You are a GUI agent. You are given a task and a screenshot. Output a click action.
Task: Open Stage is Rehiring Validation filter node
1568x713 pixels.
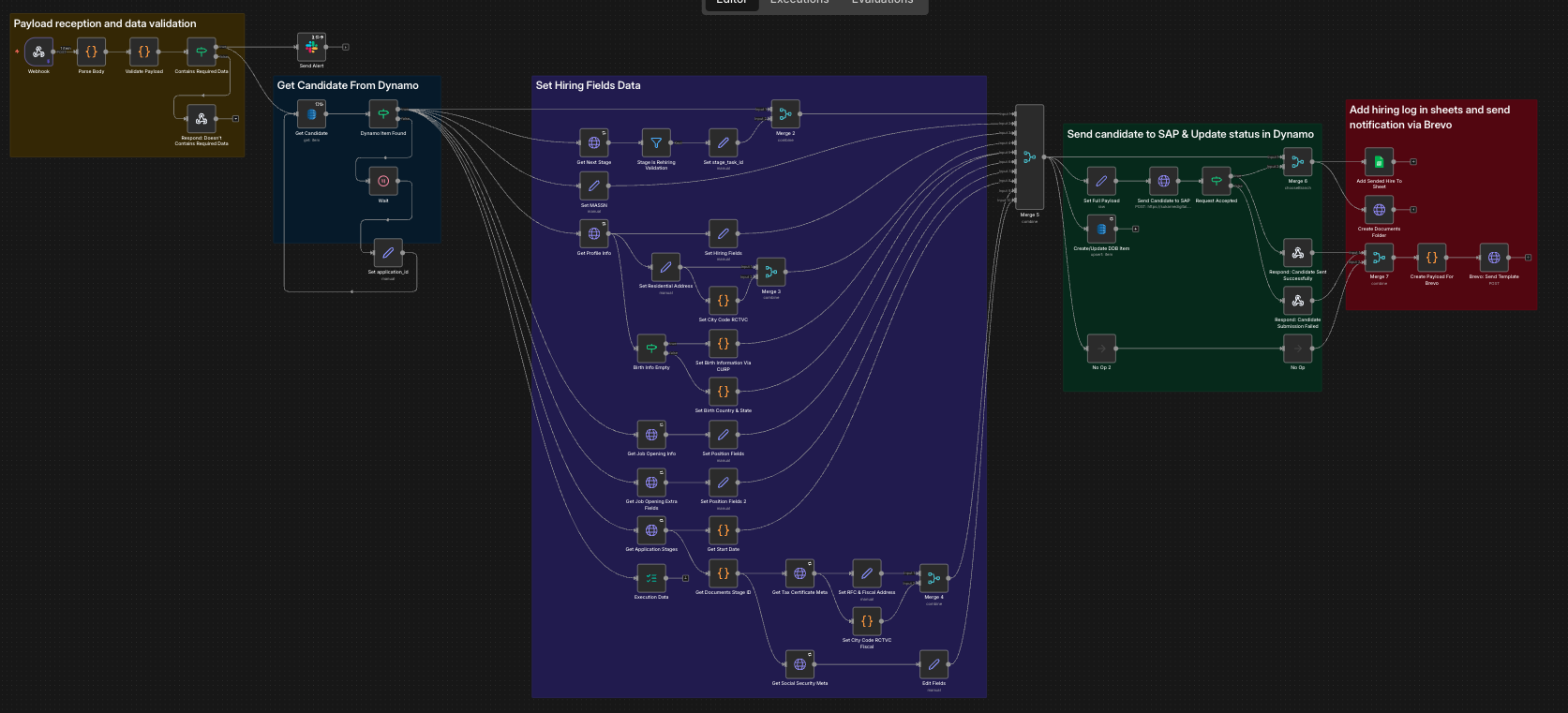tap(656, 143)
